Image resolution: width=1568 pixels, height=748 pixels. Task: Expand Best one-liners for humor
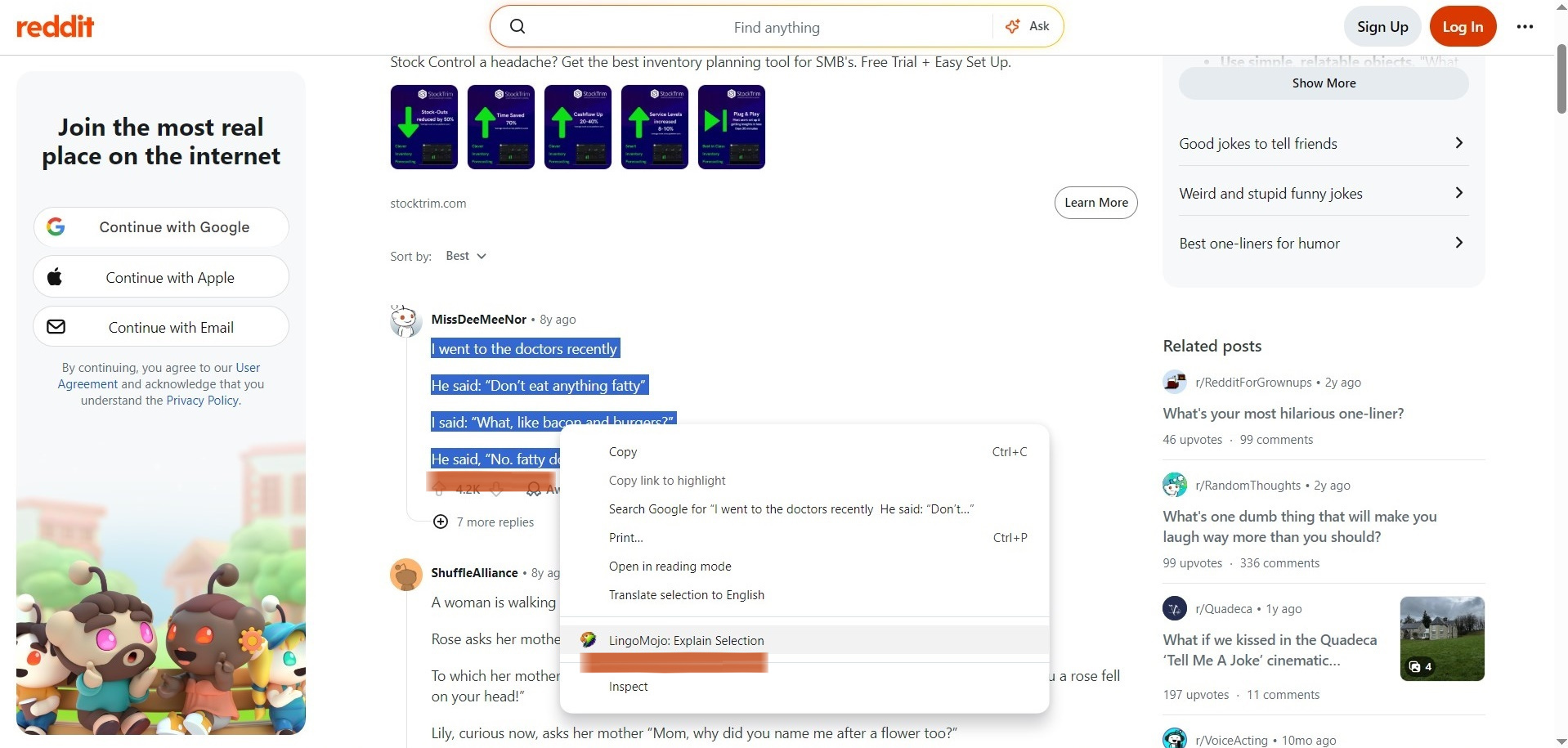click(x=1324, y=244)
